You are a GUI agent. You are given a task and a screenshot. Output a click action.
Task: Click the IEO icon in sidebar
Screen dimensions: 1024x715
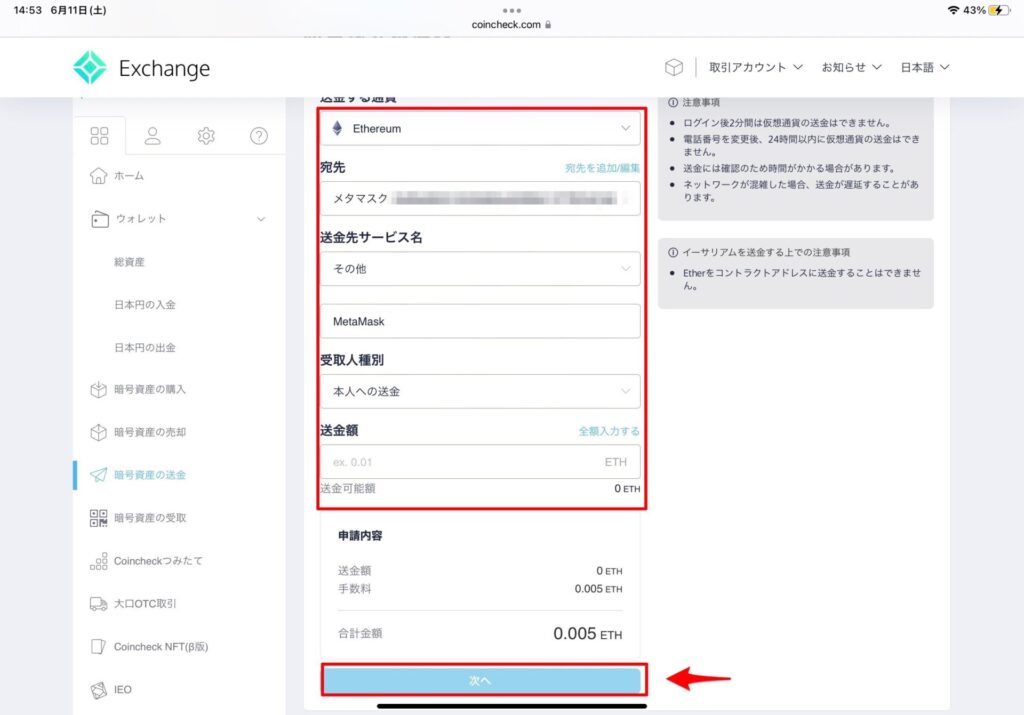pyautogui.click(x=99, y=690)
